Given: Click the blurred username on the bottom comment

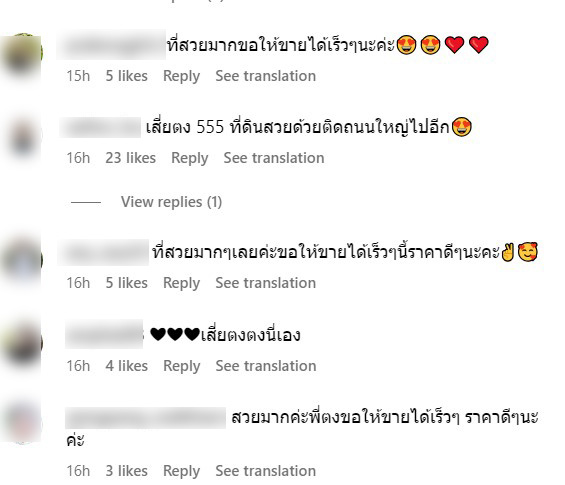Looking at the screenshot, I should (x=145, y=418).
